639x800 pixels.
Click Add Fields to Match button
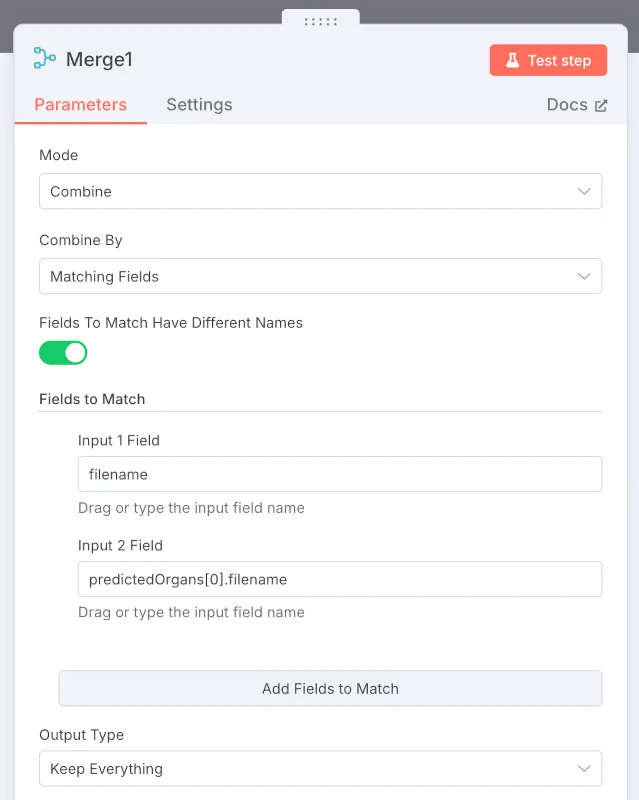pos(330,688)
